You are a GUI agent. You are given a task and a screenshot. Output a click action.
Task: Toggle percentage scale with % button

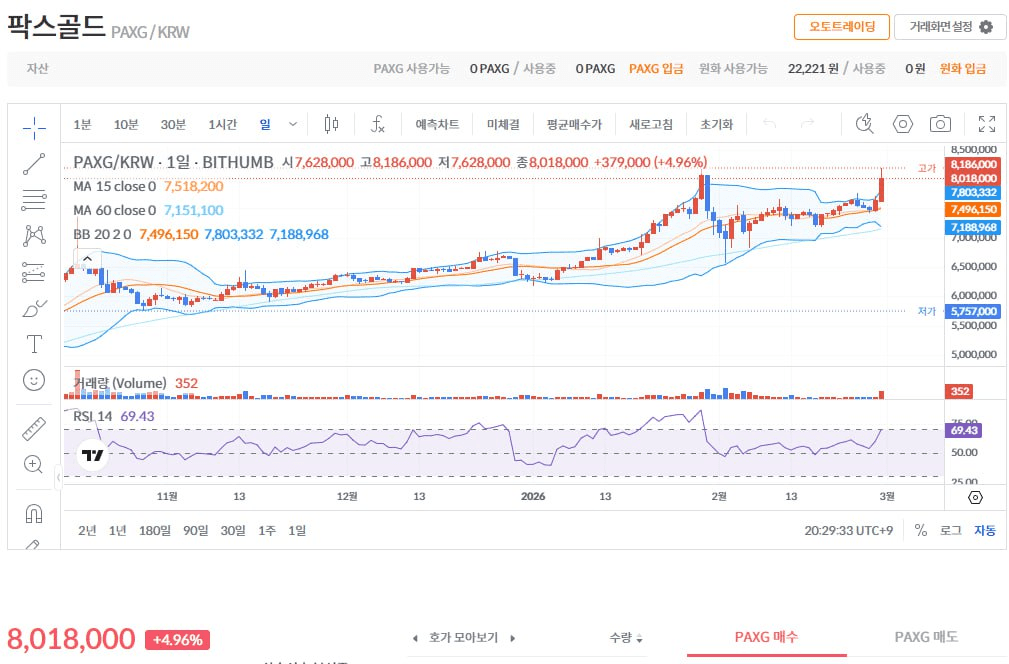(x=920, y=531)
